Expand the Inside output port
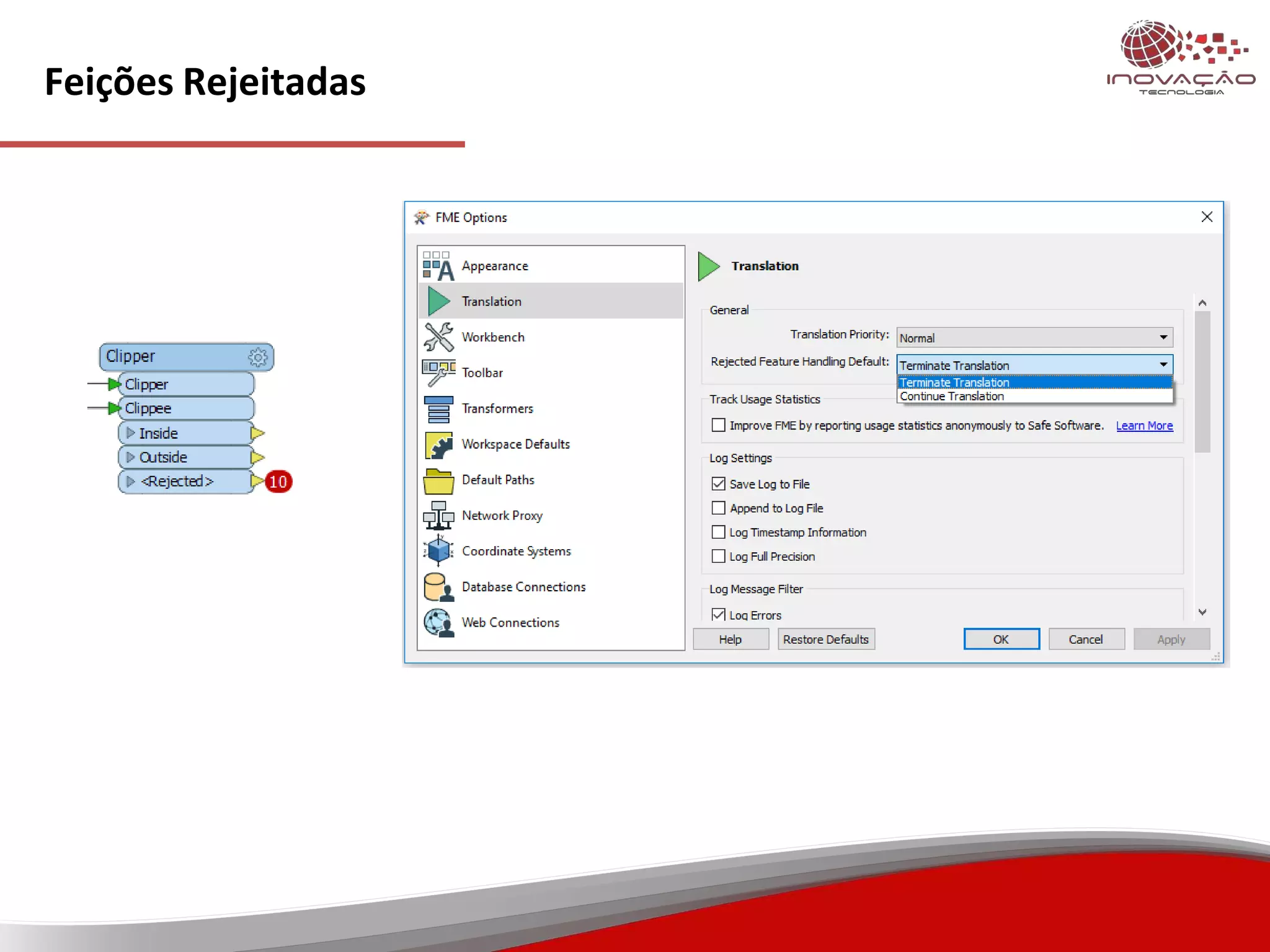 point(130,433)
